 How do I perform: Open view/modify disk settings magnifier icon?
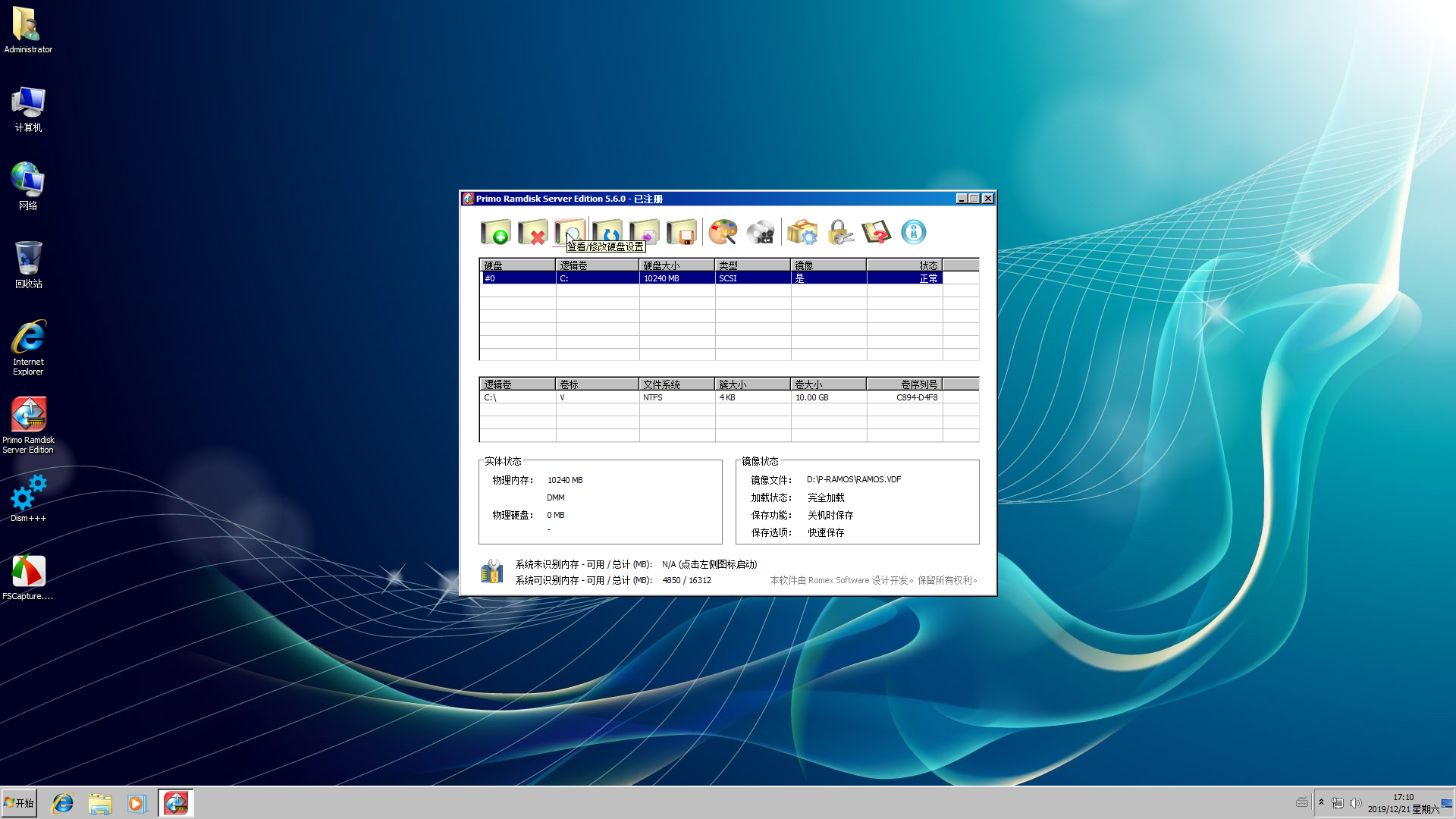(570, 232)
